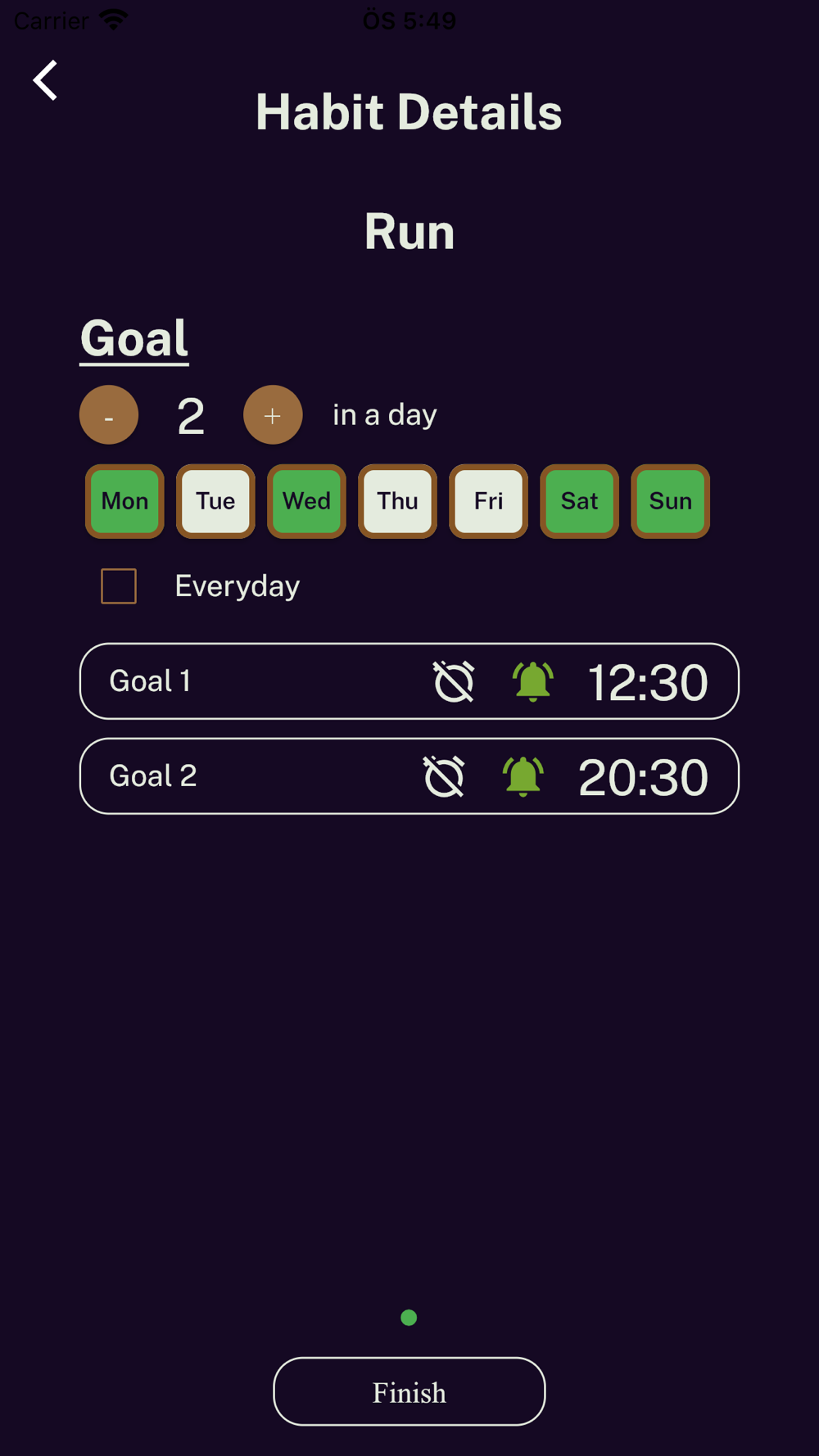Click the green bell icon in Goal 1
Image resolution: width=819 pixels, height=1456 pixels.
click(532, 681)
